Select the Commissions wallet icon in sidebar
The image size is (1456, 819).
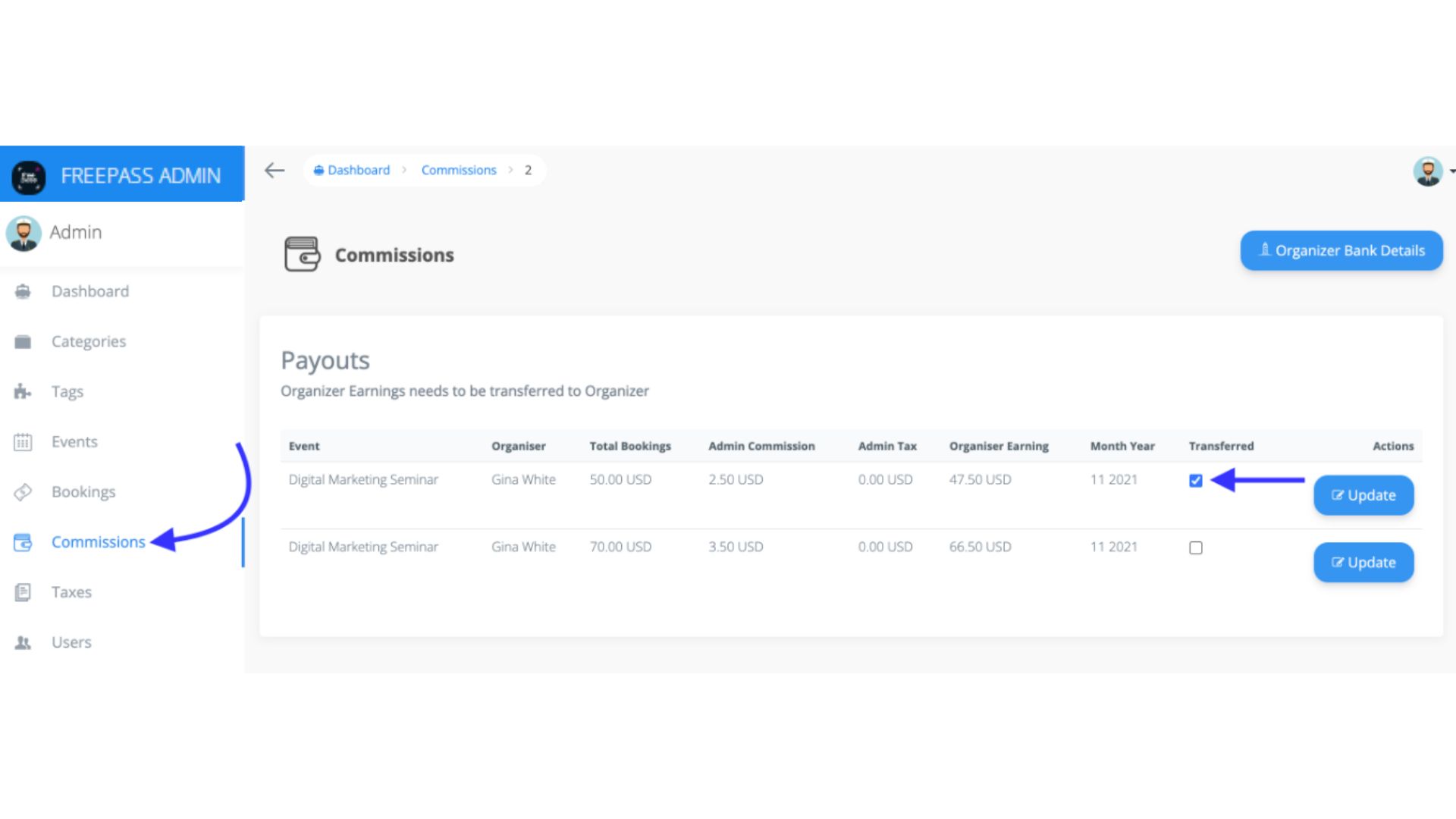[x=23, y=541]
